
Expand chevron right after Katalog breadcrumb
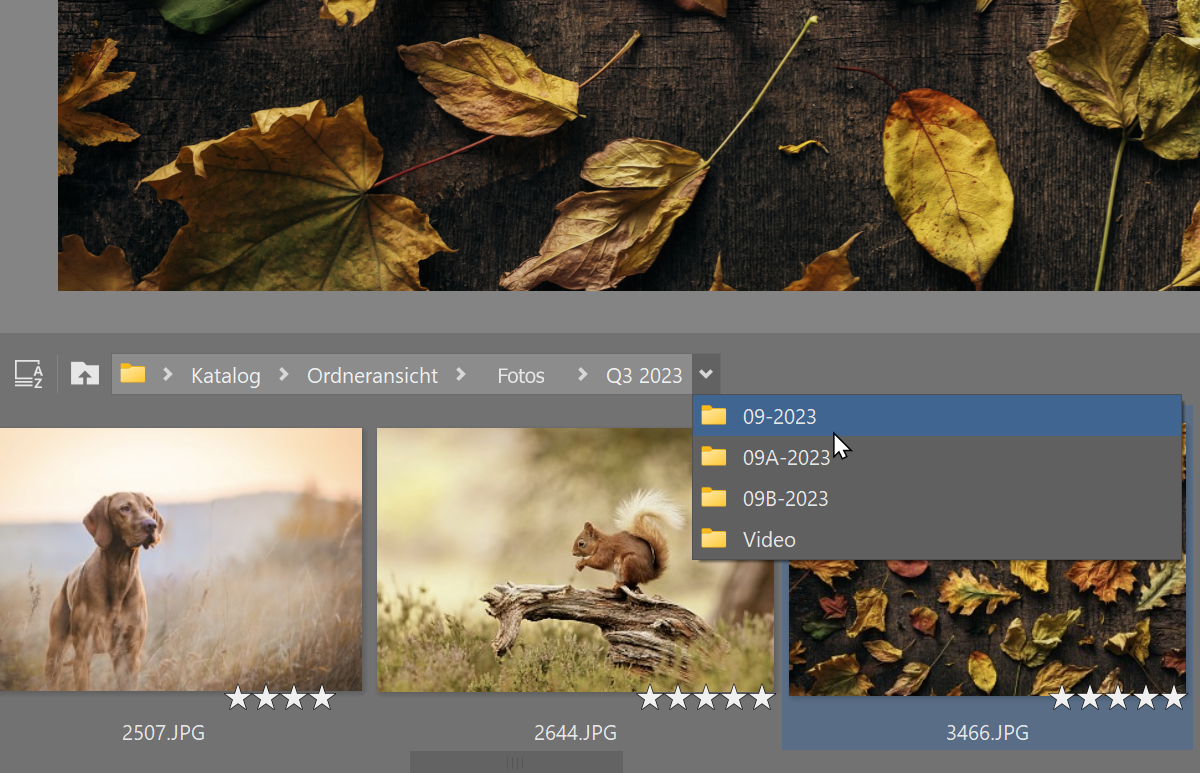tap(284, 375)
